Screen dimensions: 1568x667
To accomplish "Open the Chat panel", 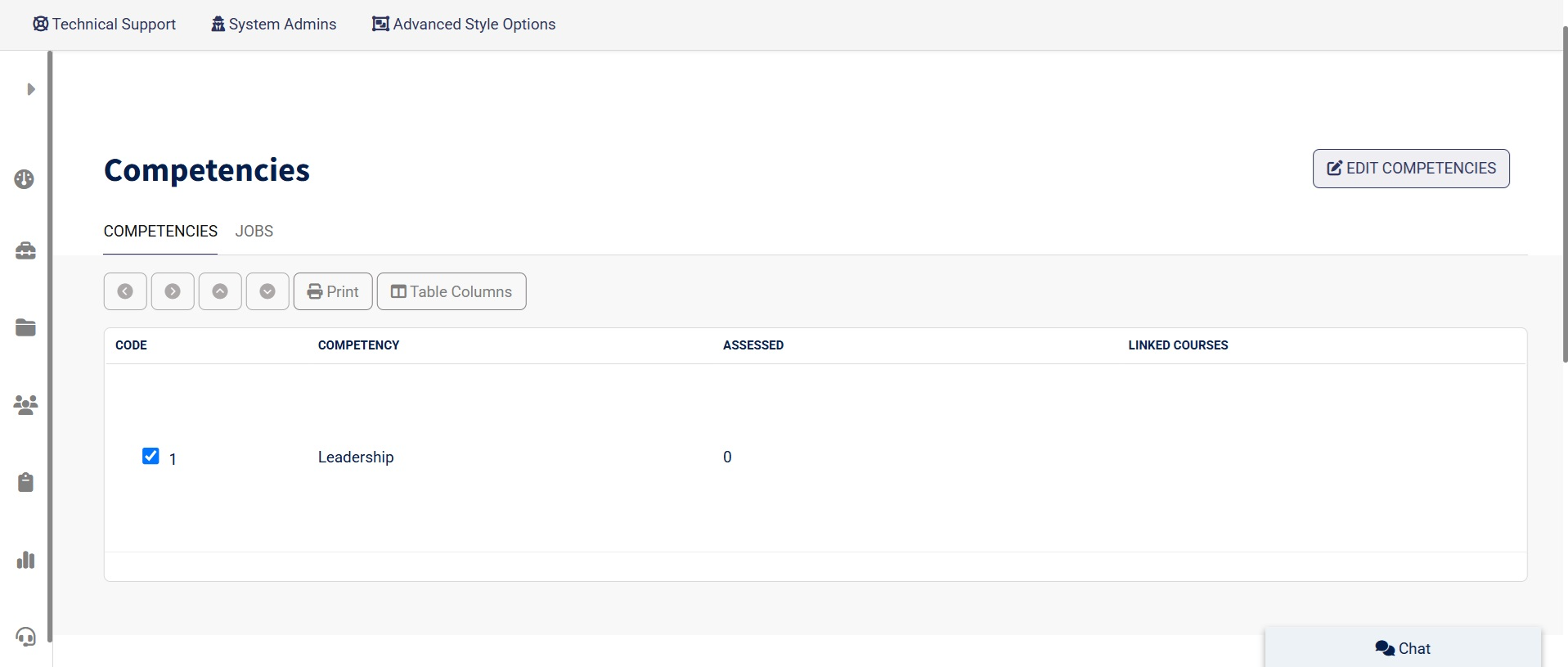I will pos(1403,648).
